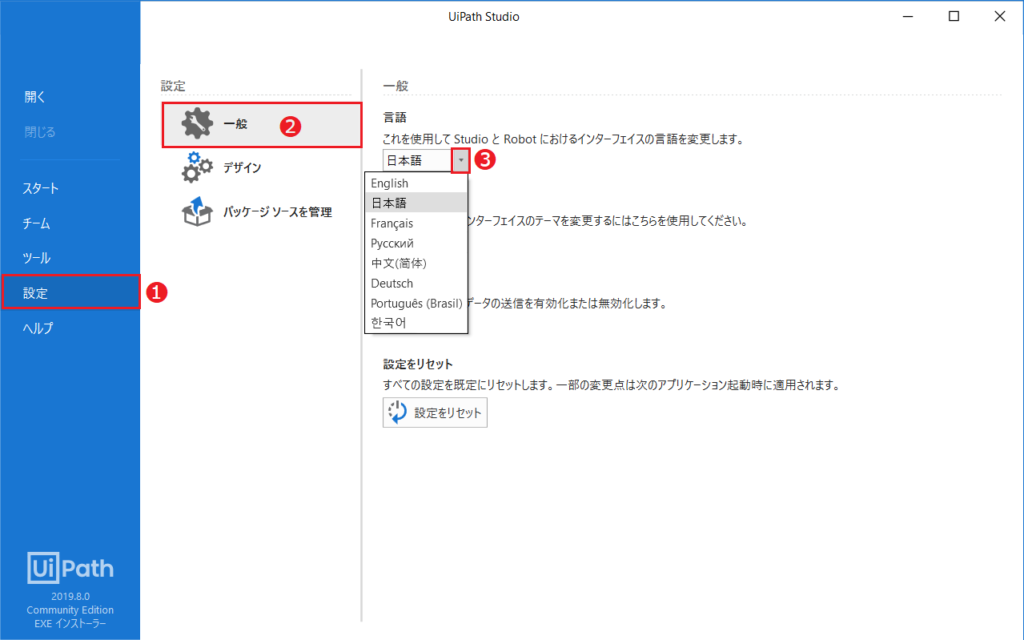
Task: Click the 設定をリセット button
Action: [x=435, y=413]
